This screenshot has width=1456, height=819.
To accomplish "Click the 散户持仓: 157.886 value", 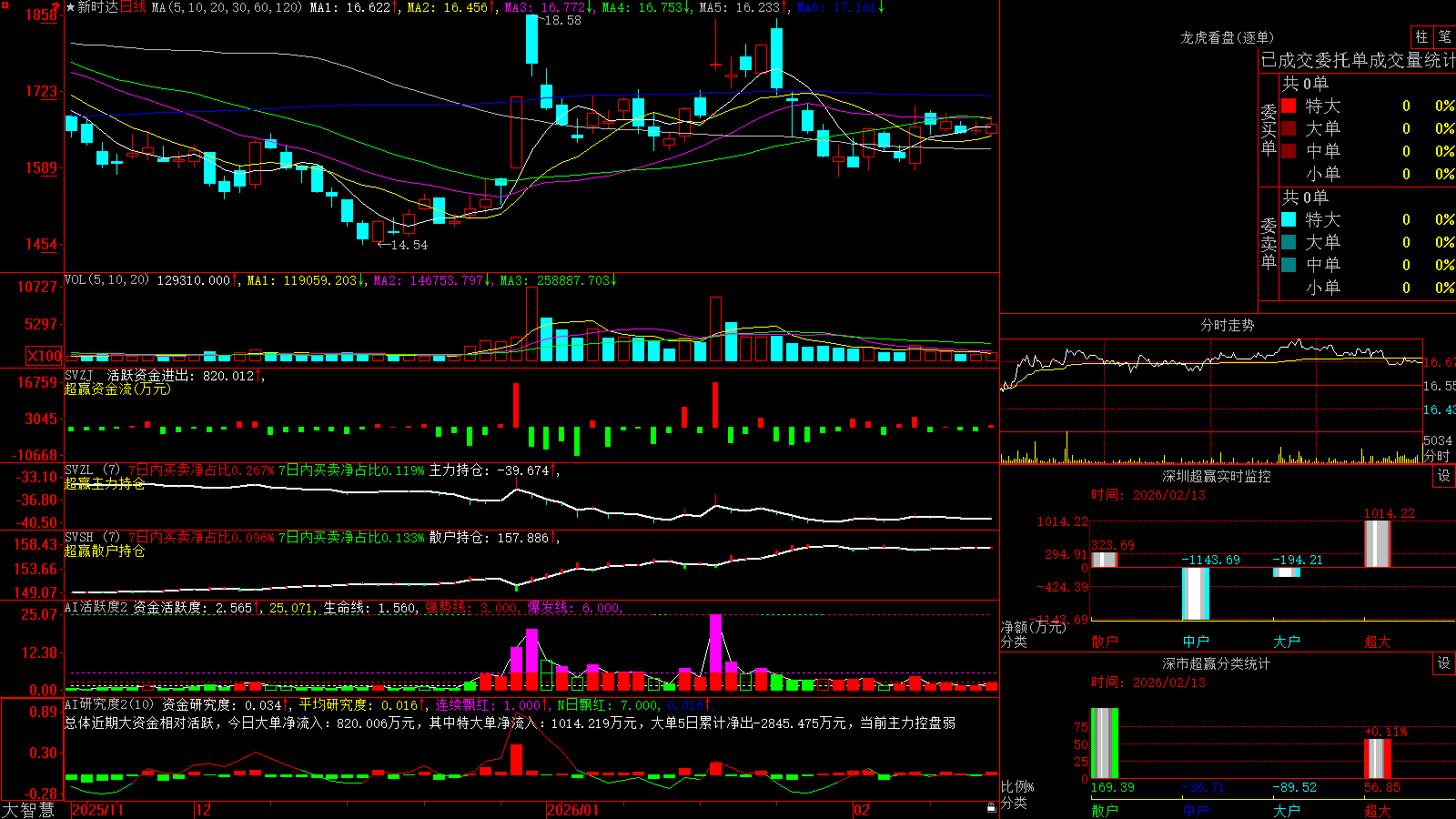I will coord(493,538).
